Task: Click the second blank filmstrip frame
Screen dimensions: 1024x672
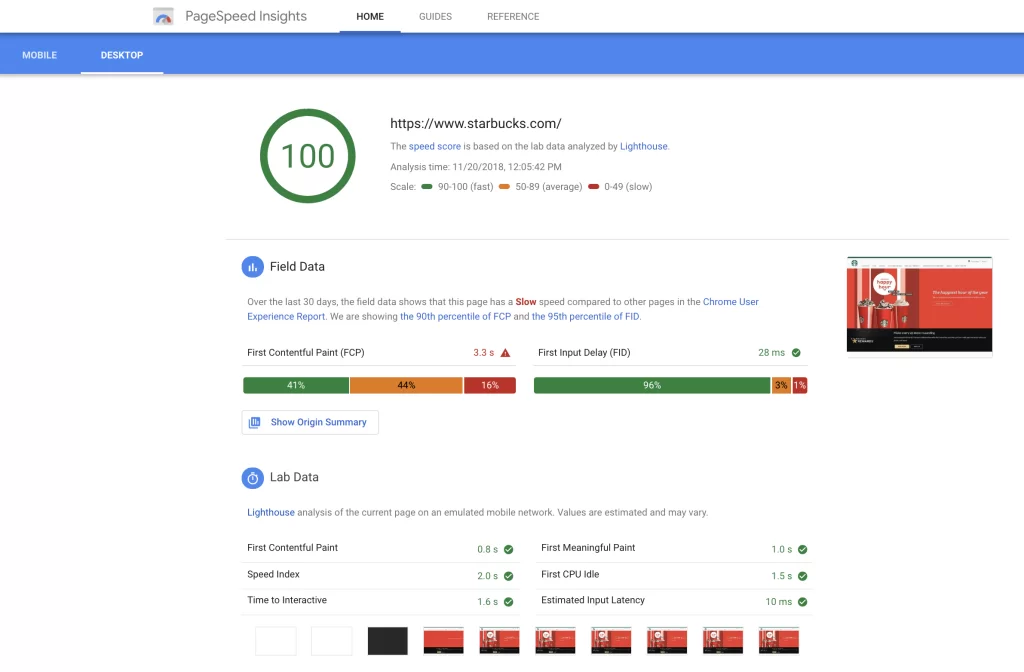Action: tap(332, 641)
